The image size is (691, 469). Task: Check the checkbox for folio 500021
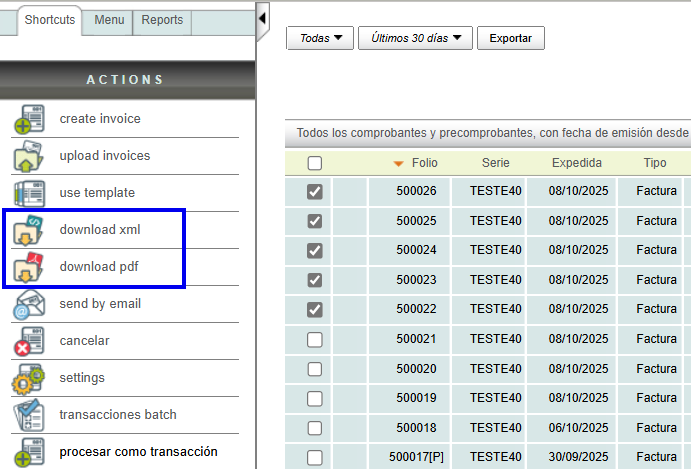pos(315,340)
